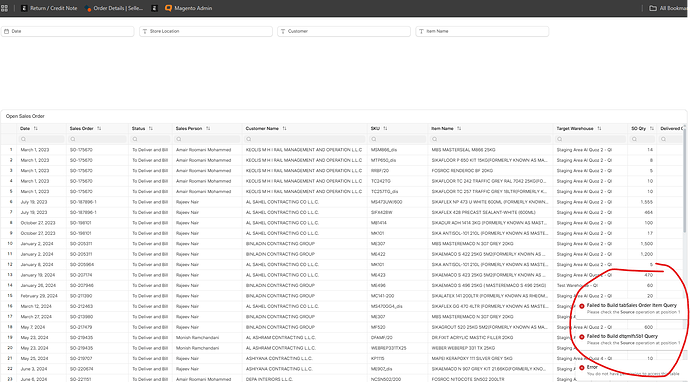Open the All Bookmarks folder
690x382 pixels.
pos(668,8)
